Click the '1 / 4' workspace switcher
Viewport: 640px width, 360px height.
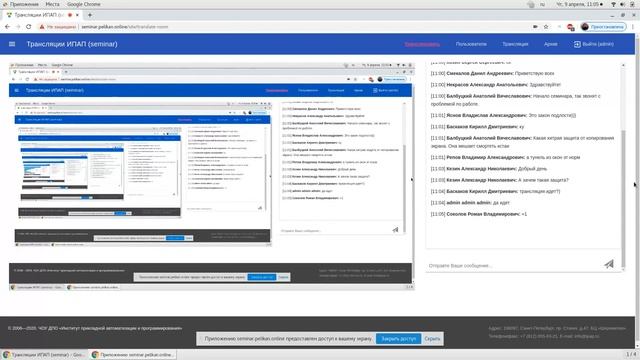coord(631,354)
